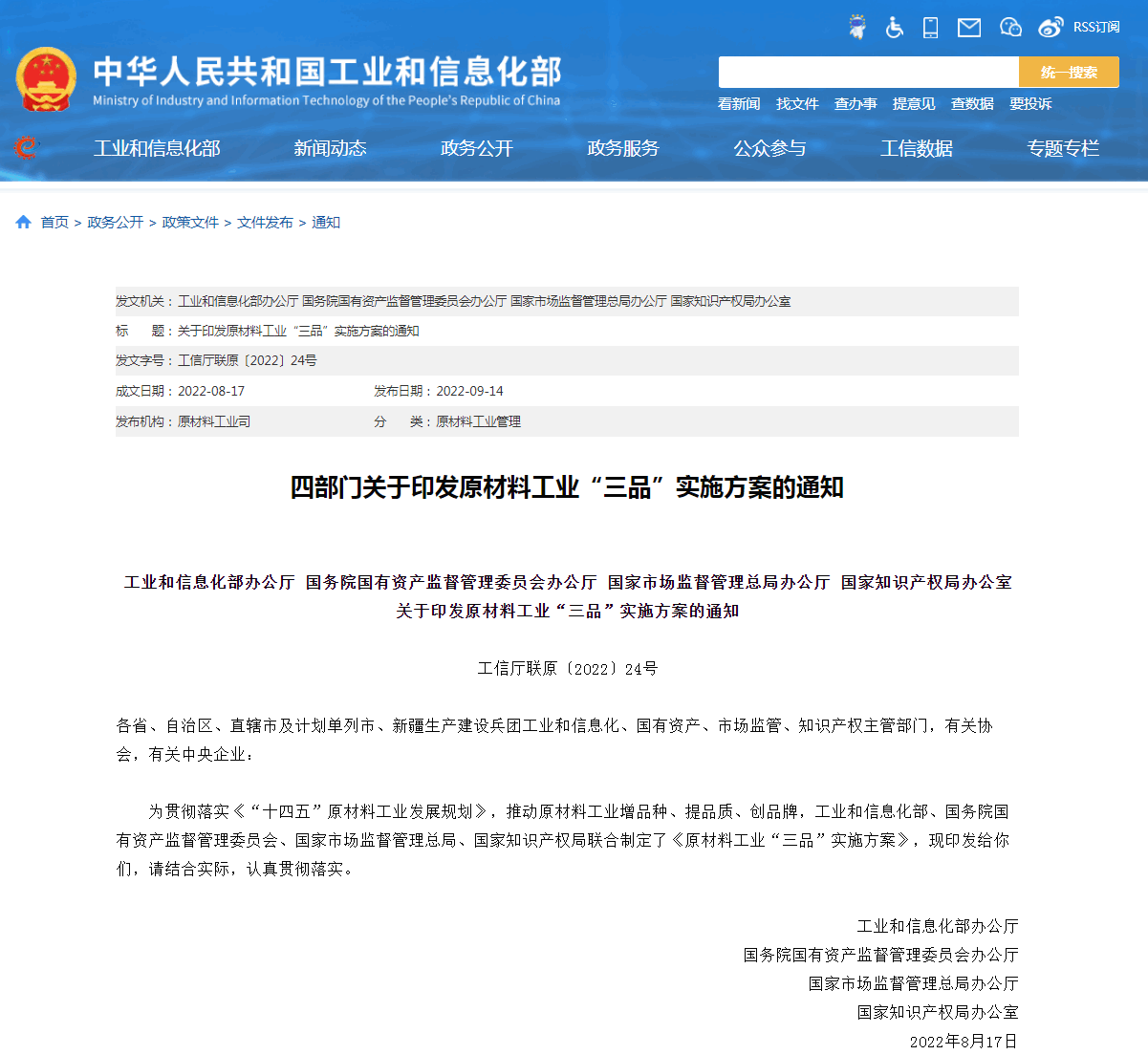This screenshot has height=1055, width=1148.
Task: Click the RSS订阅 link
Action: [1096, 28]
